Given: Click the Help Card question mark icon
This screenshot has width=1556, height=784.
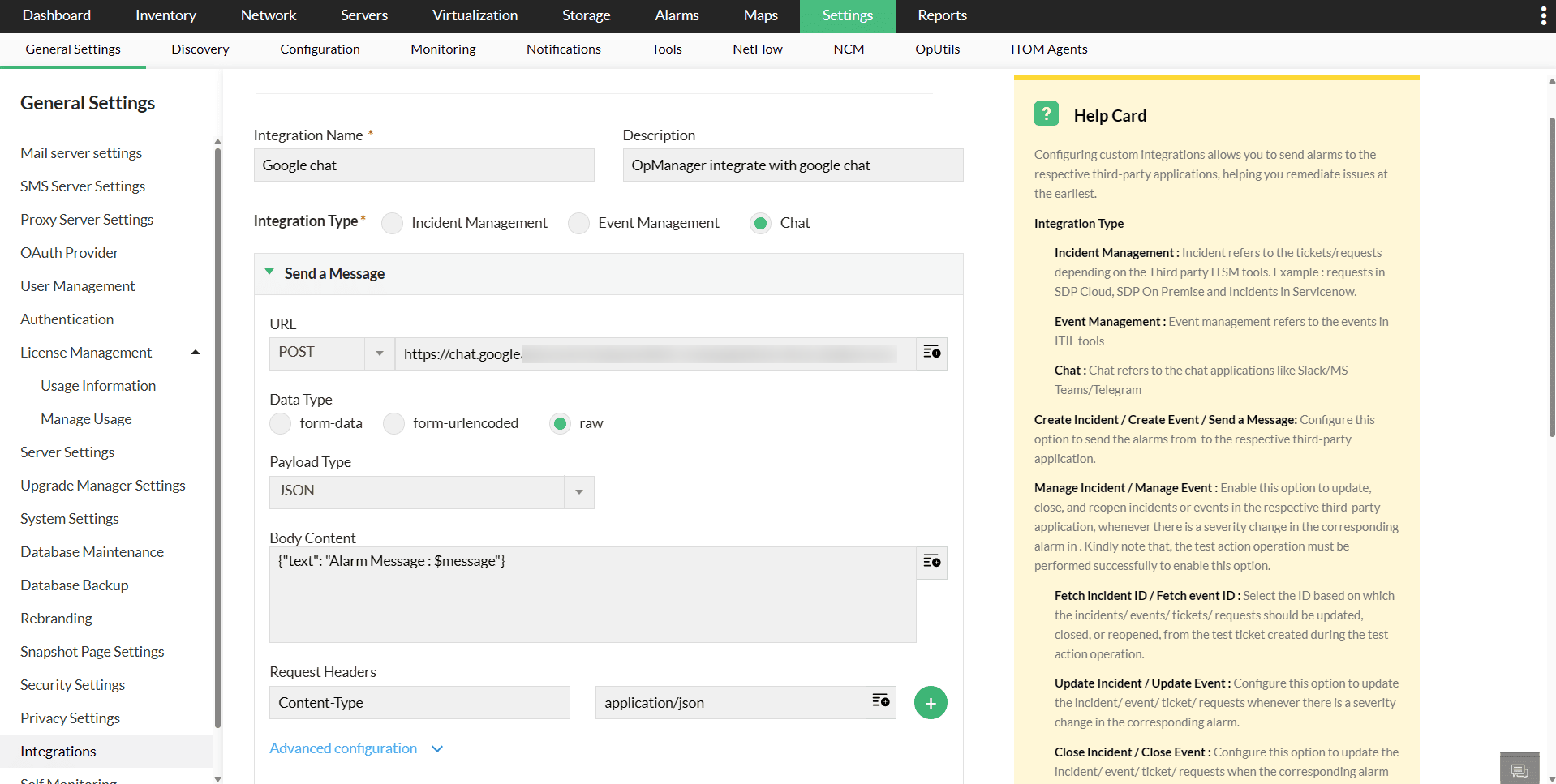Looking at the screenshot, I should pos(1047,114).
